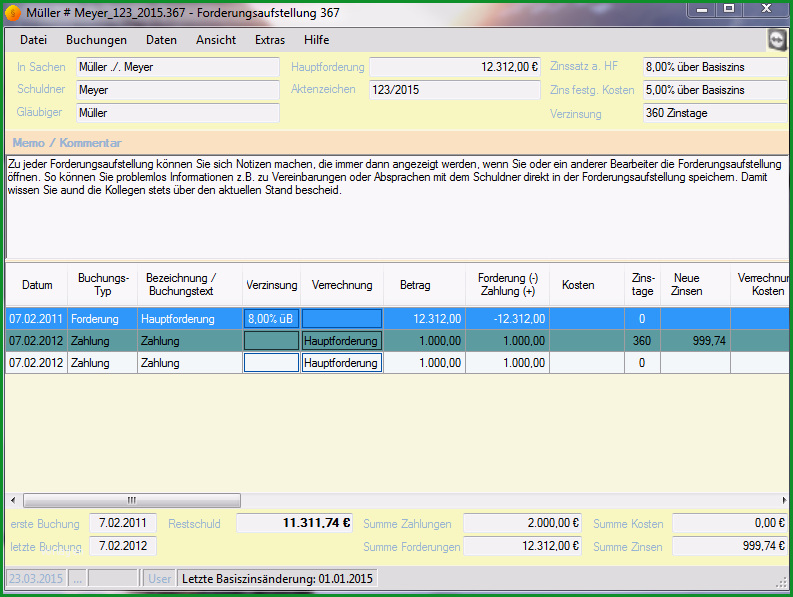
Task: Click the erste Buchung date field
Action: [123, 523]
